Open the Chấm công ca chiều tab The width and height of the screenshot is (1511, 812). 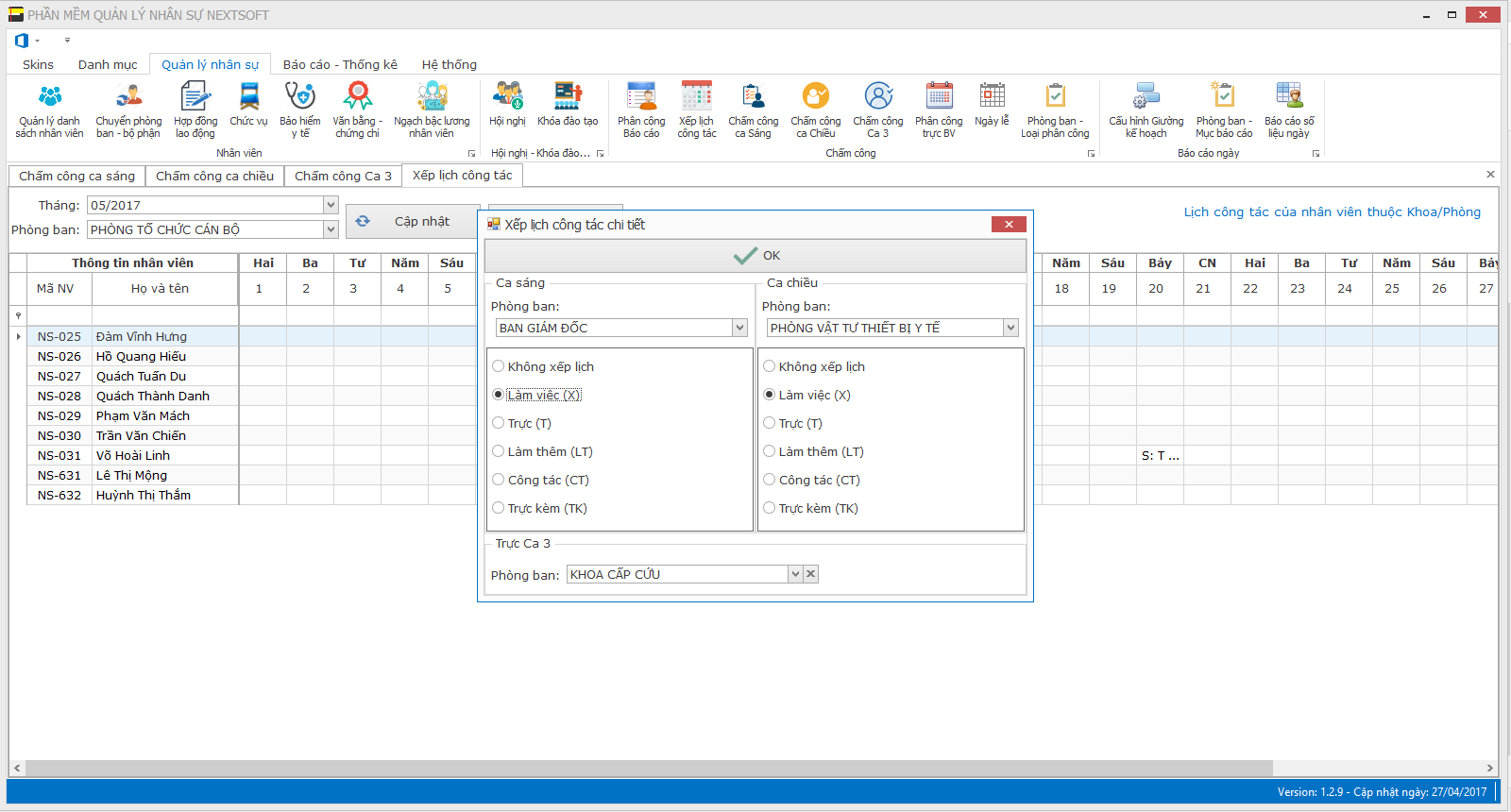coord(214,176)
